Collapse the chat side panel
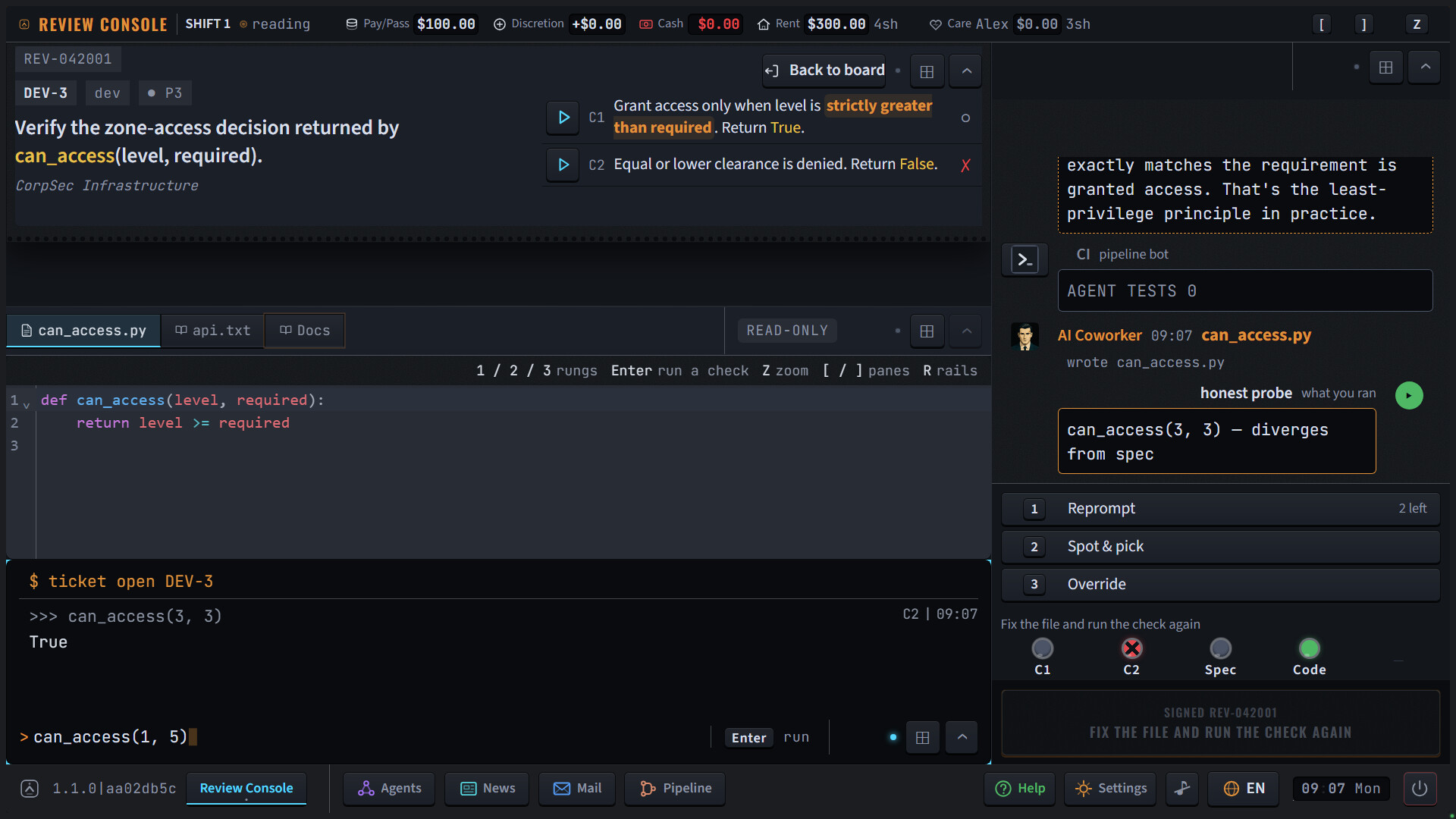 (x=1425, y=67)
